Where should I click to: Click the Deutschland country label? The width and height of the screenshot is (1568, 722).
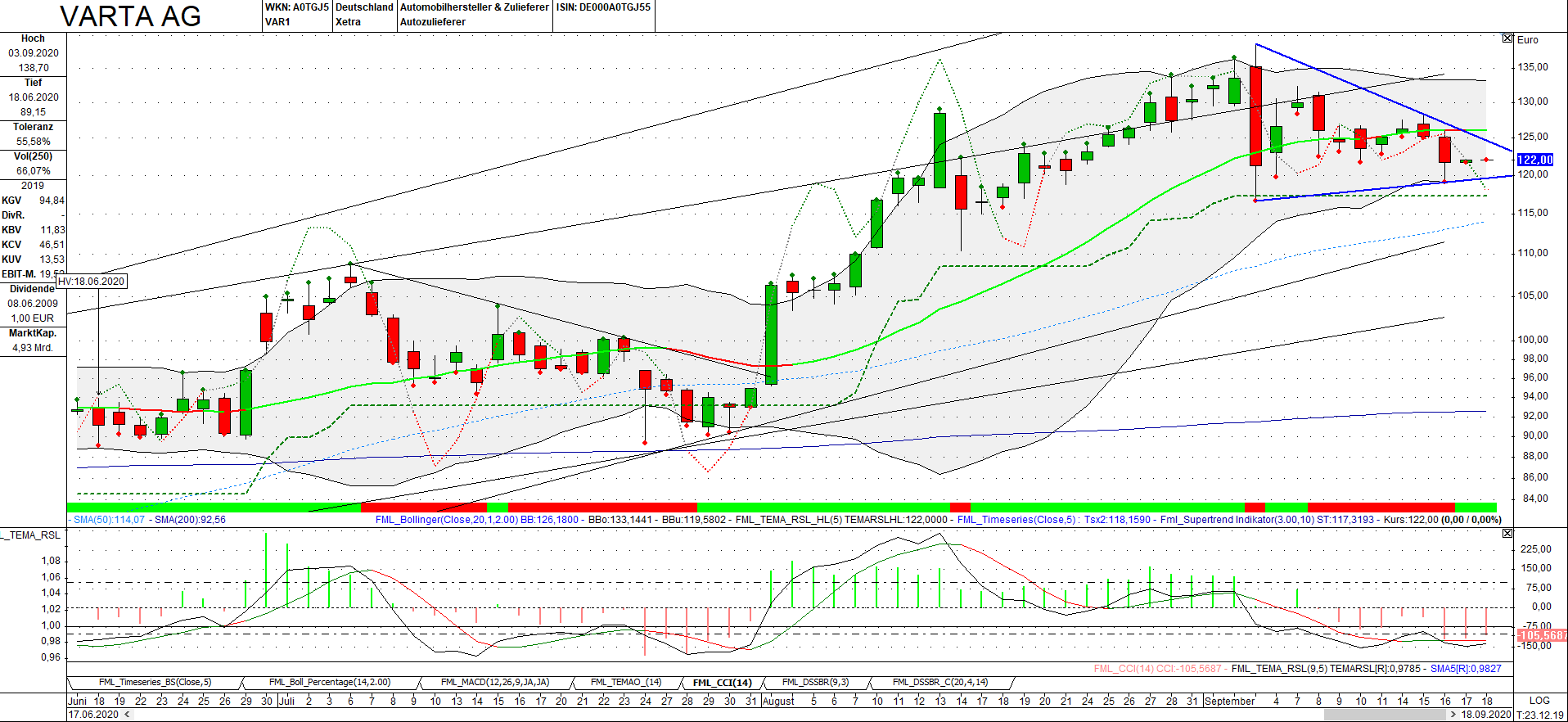click(364, 7)
